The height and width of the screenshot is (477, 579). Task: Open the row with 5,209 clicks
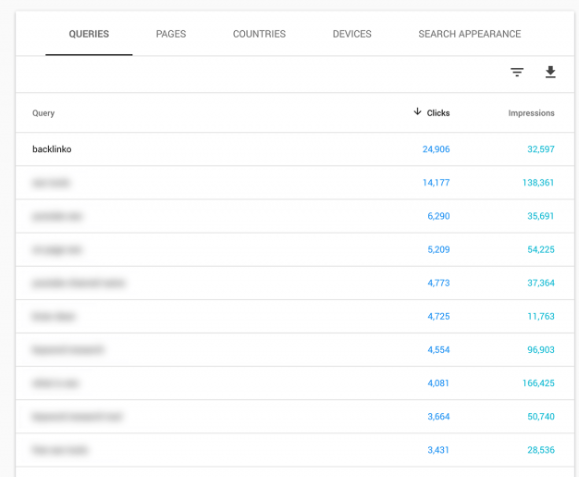pos(295,250)
